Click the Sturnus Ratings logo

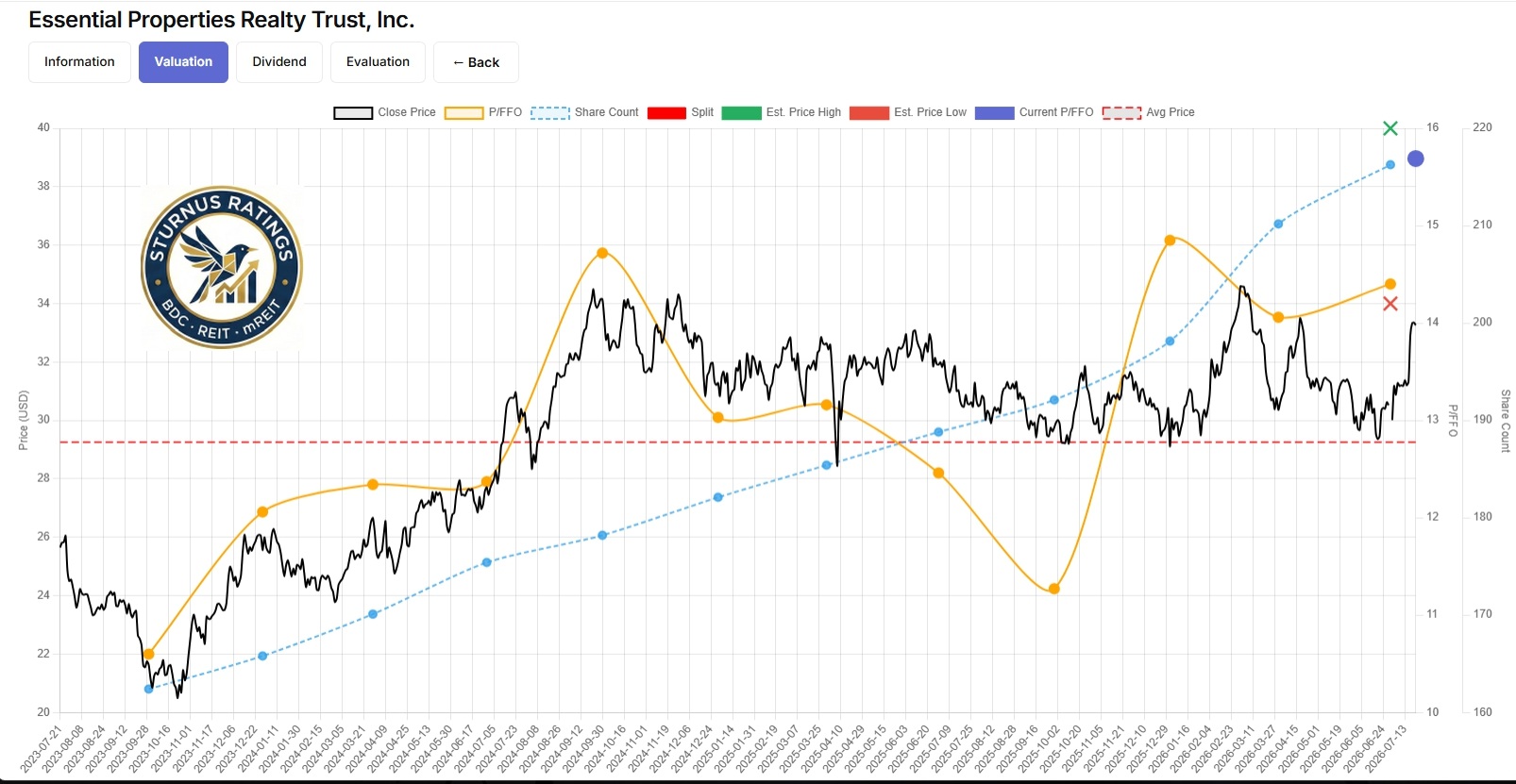click(222, 267)
